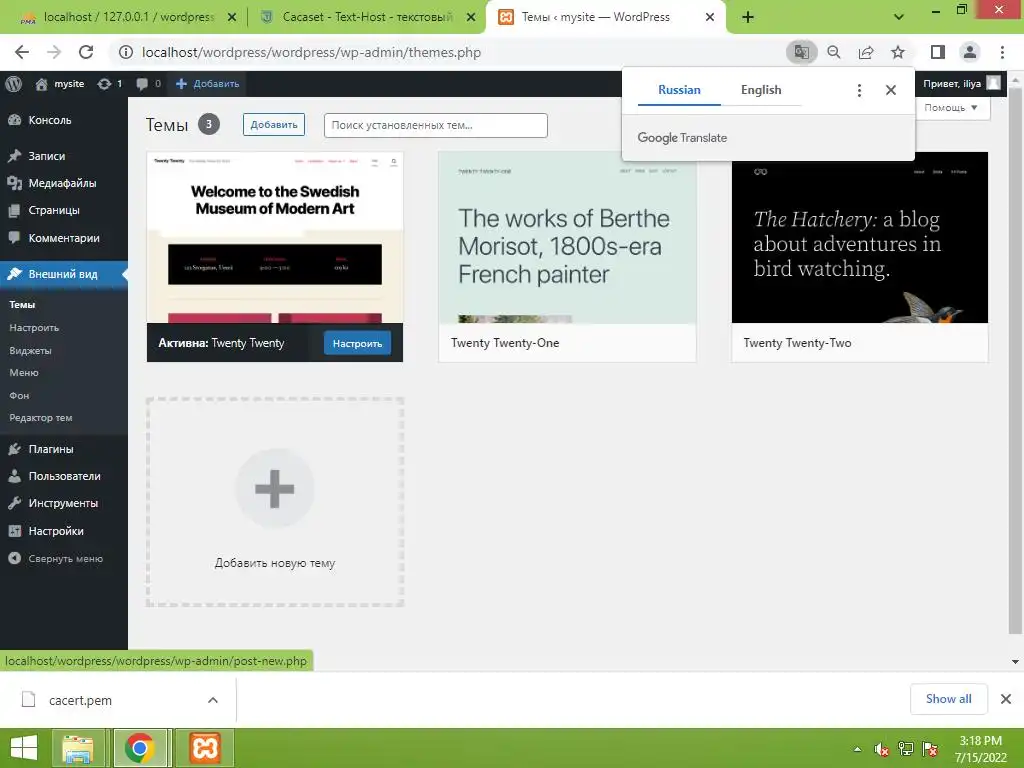Open the Фон submenu item
The height and width of the screenshot is (768, 1024).
[19, 396]
